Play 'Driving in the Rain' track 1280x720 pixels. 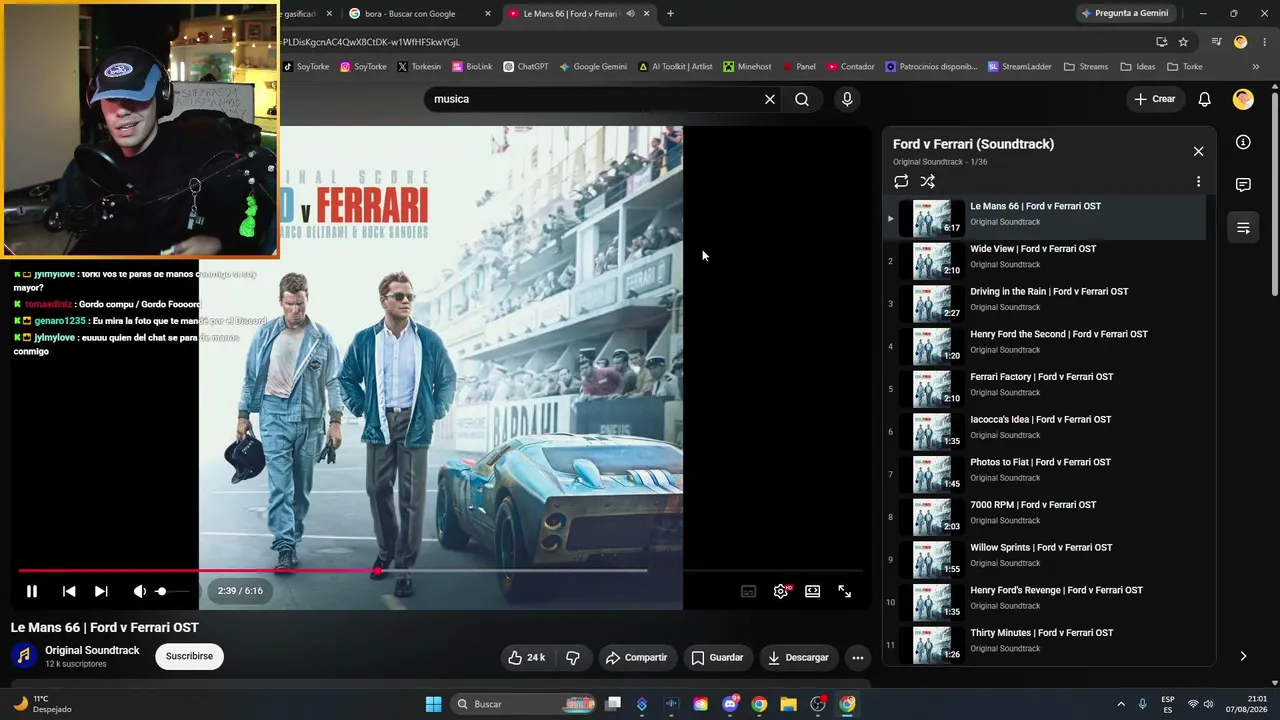[1045, 304]
